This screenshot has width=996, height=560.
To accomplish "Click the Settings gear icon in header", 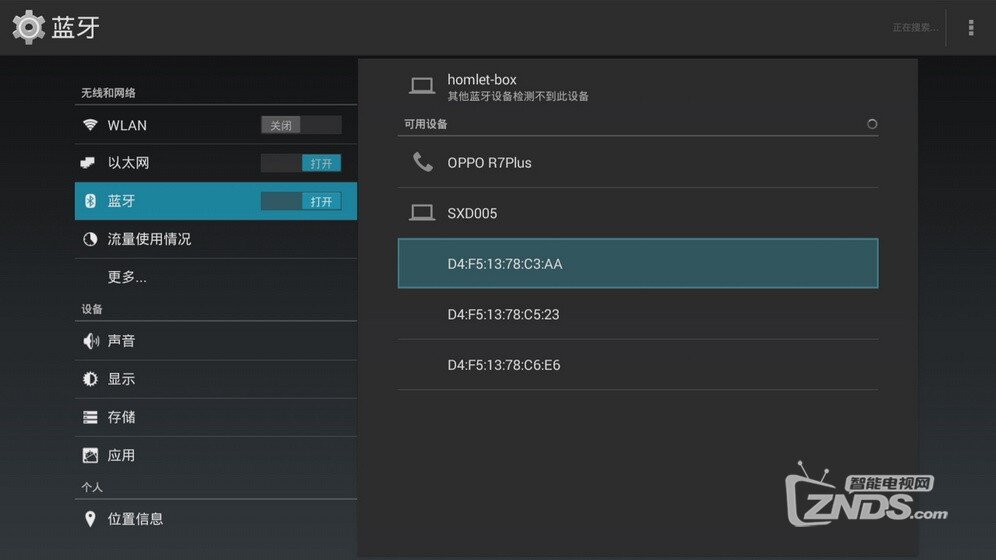I will click(28, 27).
